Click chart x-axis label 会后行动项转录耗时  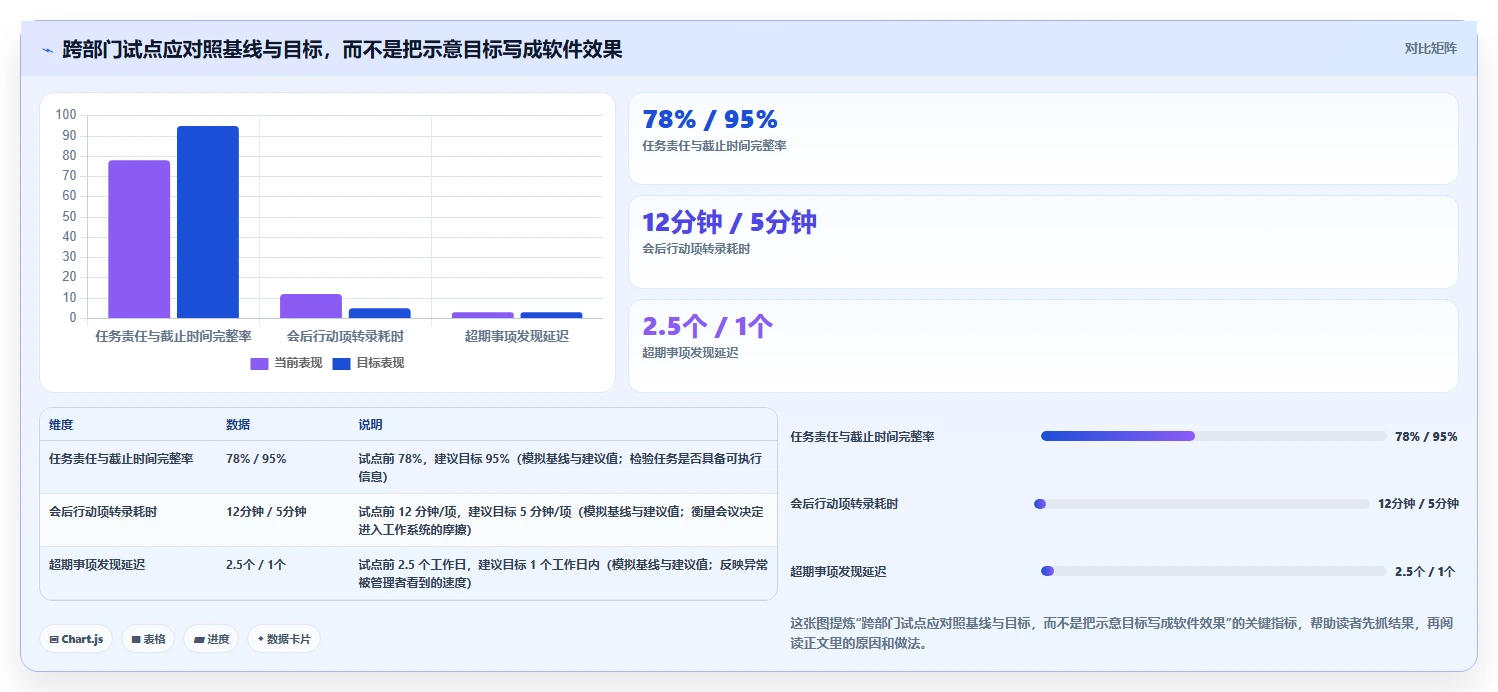point(345,337)
